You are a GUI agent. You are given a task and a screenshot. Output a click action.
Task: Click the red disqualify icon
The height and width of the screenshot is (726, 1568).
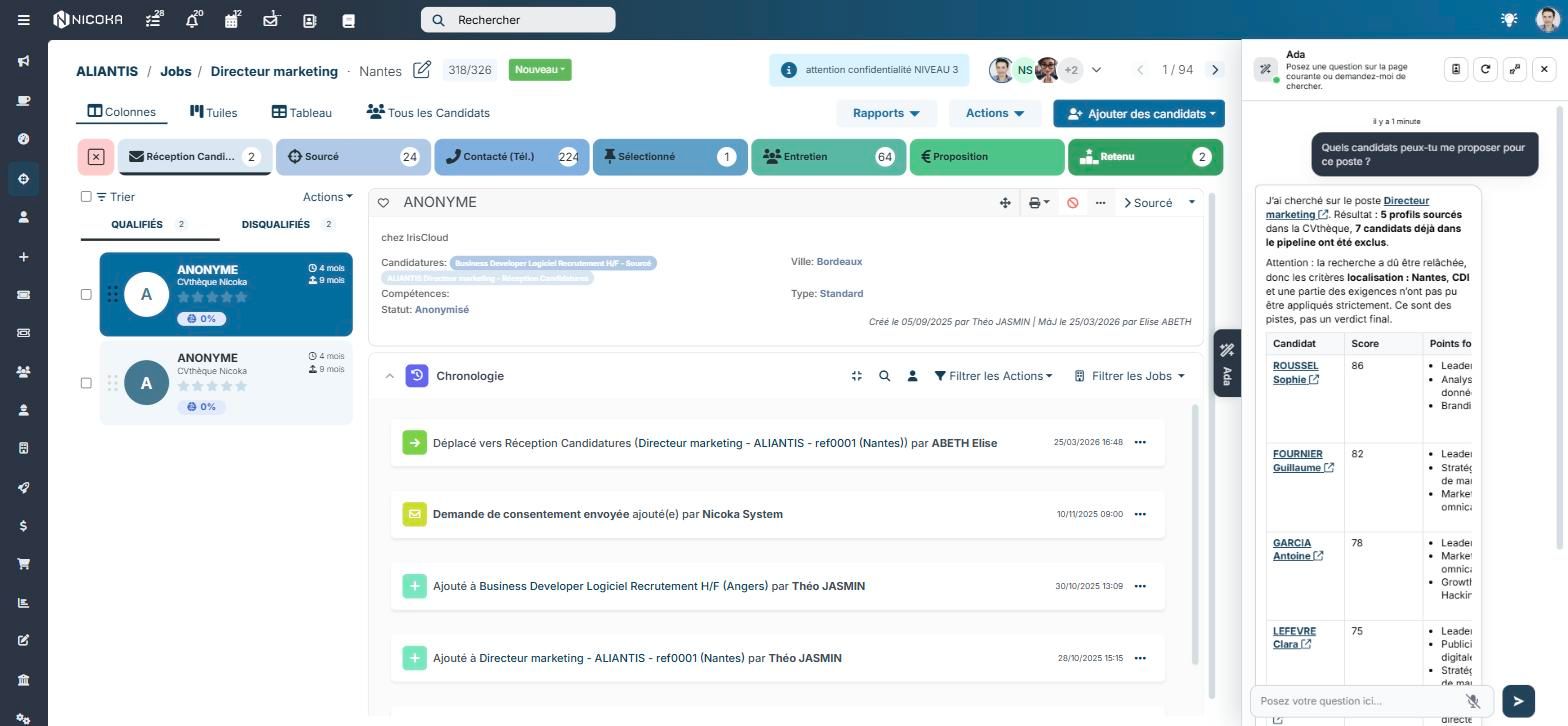pyautogui.click(x=1073, y=203)
